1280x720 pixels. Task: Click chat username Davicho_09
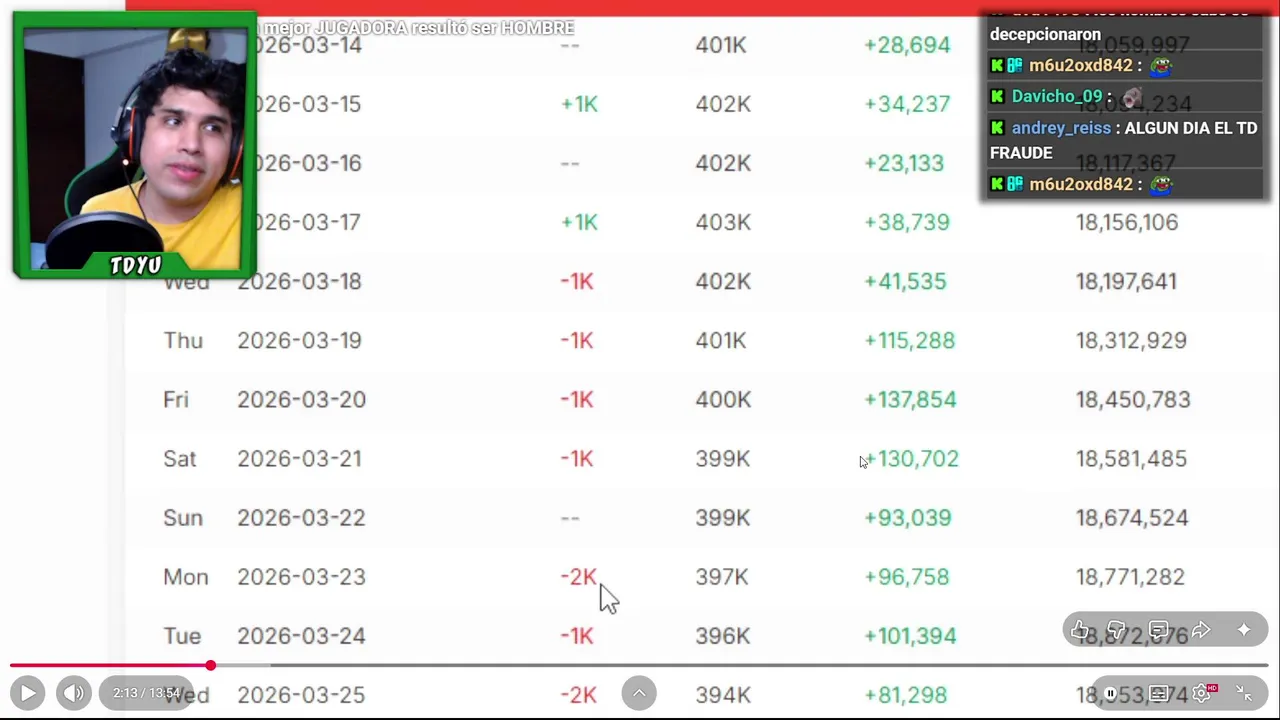tap(1056, 97)
